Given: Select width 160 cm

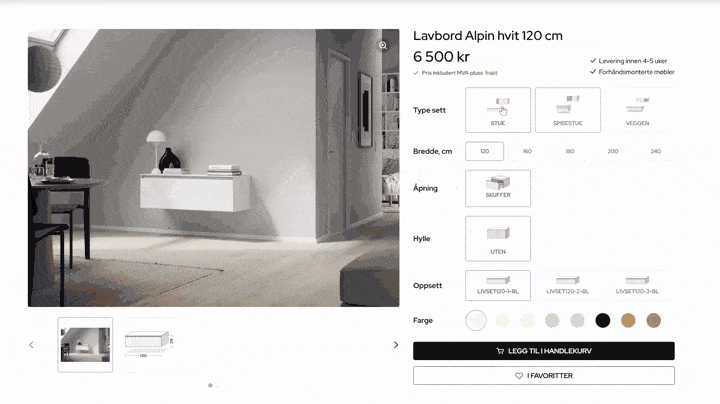Looking at the screenshot, I should (527, 151).
